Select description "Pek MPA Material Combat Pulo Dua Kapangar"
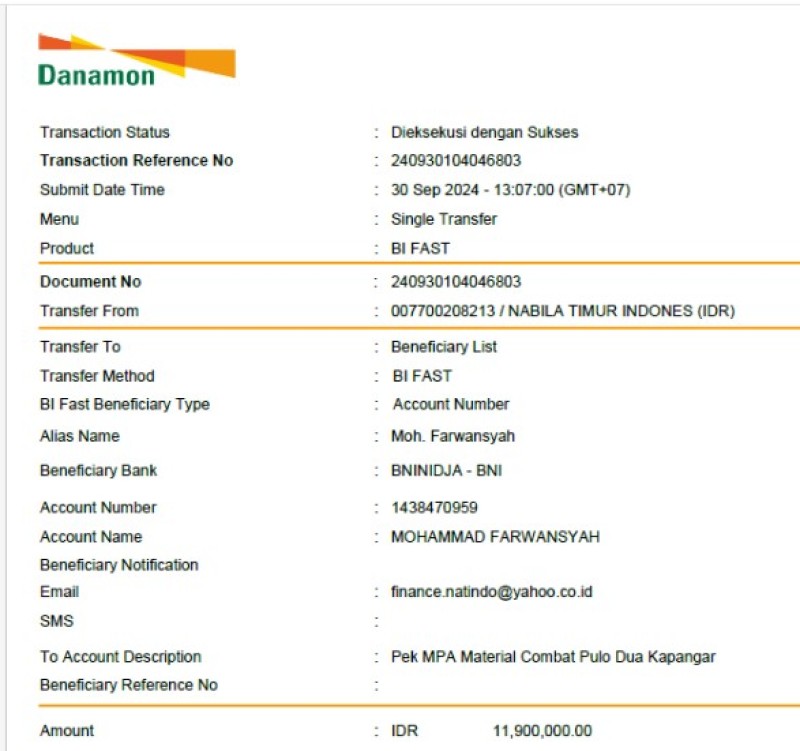 point(553,657)
